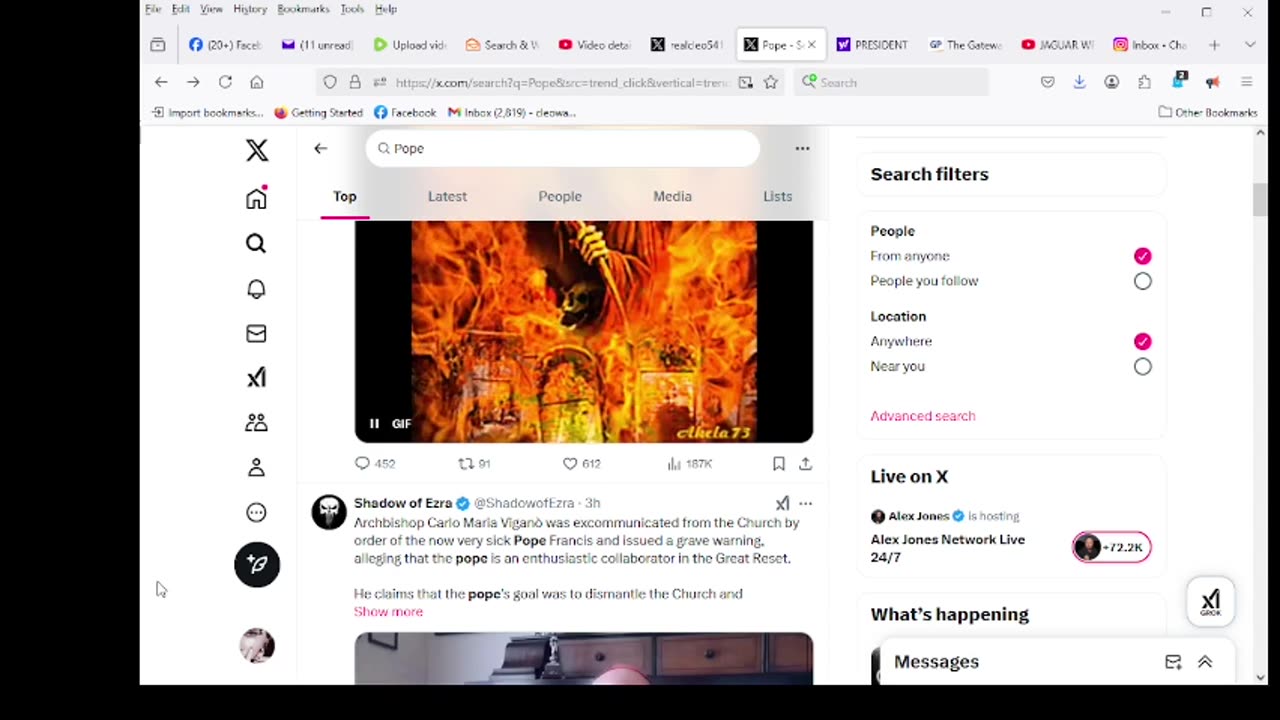Switch to the Lists tab
This screenshot has height=720, width=1280.
[x=777, y=196]
